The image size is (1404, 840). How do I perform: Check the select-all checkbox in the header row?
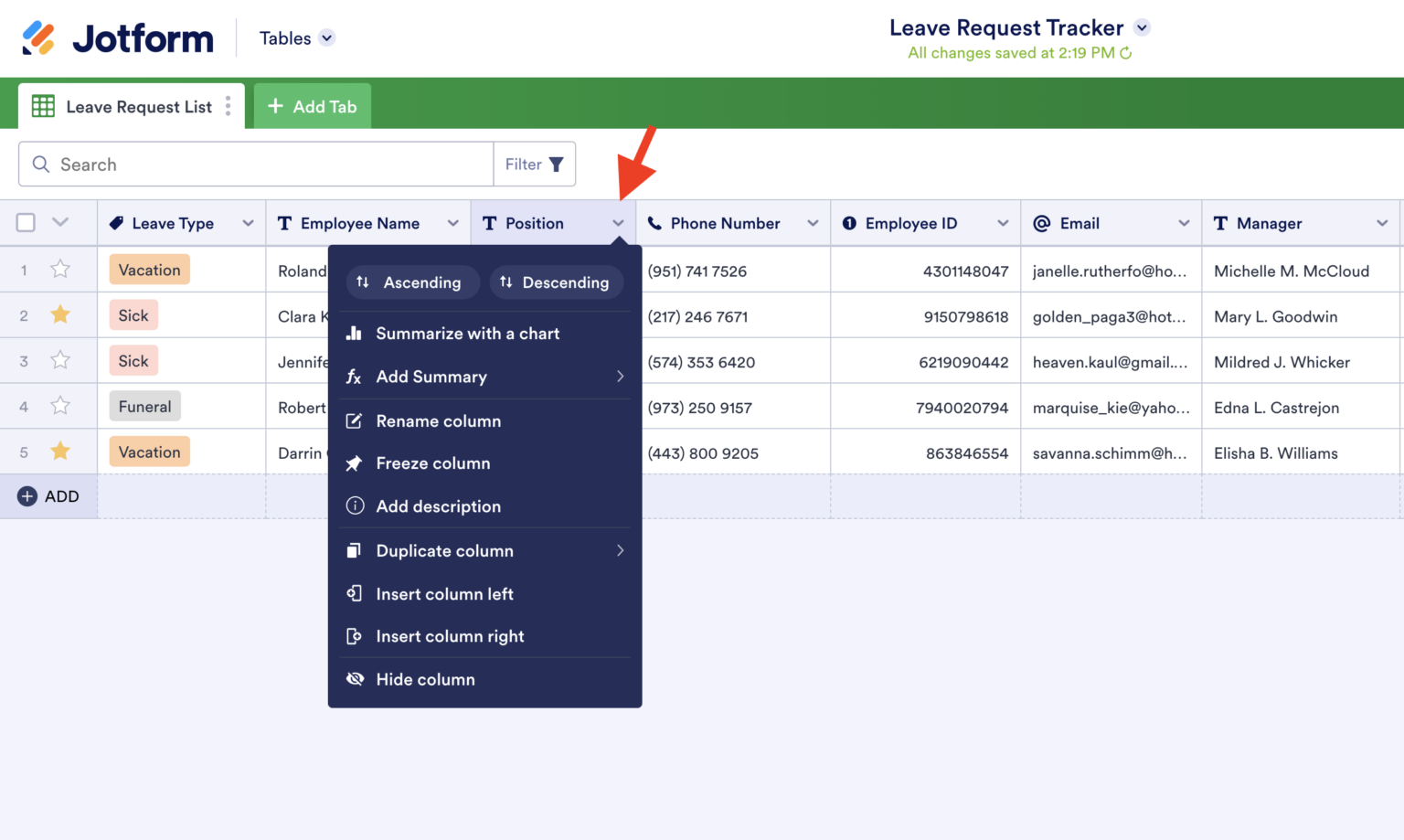[26, 222]
